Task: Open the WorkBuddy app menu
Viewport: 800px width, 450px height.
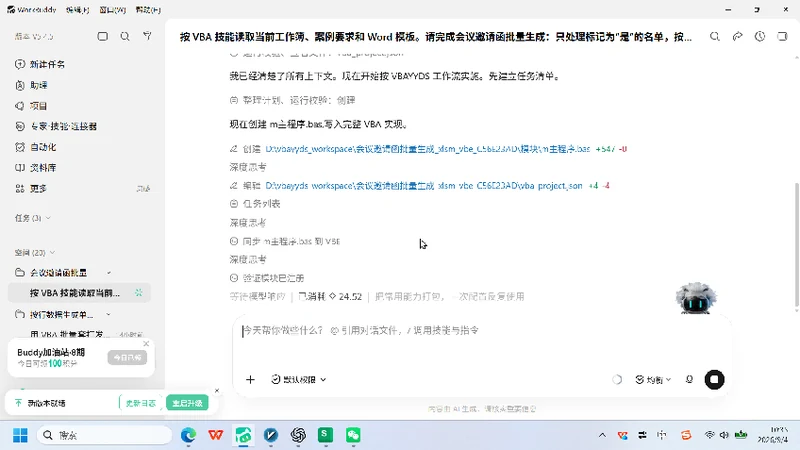Action: pyautogui.click(x=32, y=10)
